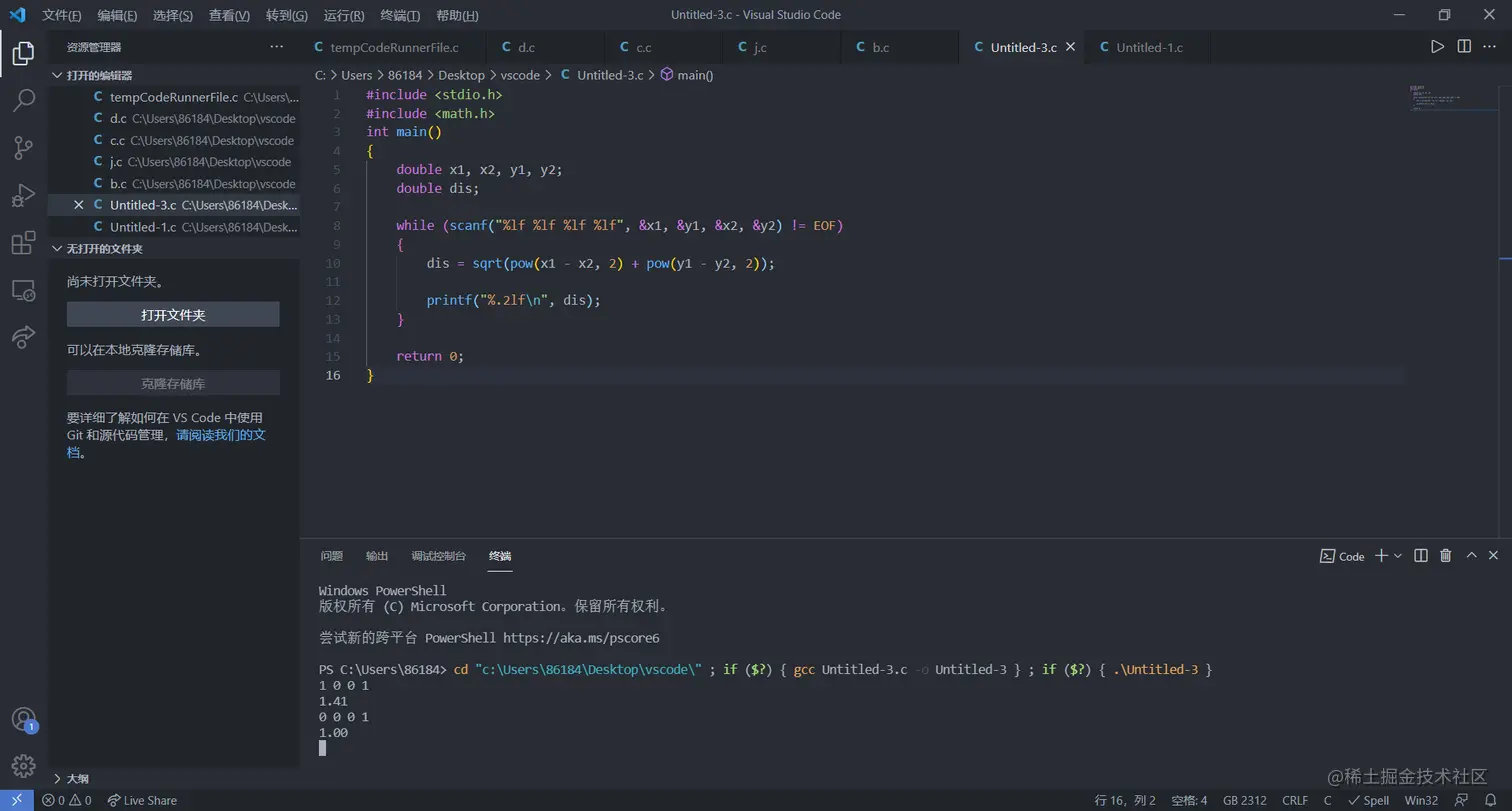Open the remote window indicator in status bar
This screenshot has height=811, width=1512.
[x=17, y=800]
